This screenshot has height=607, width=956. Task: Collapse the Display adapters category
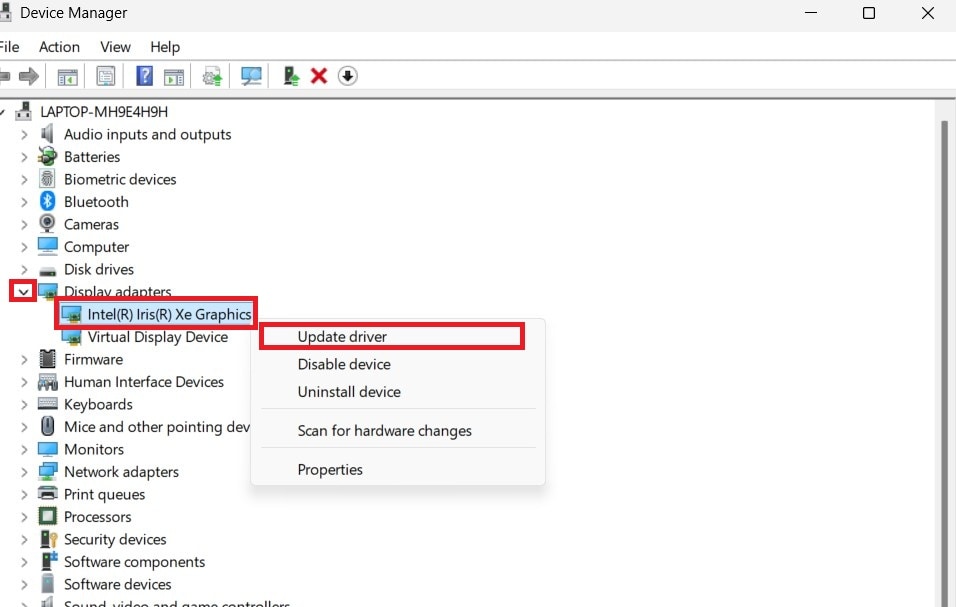[x=23, y=292]
